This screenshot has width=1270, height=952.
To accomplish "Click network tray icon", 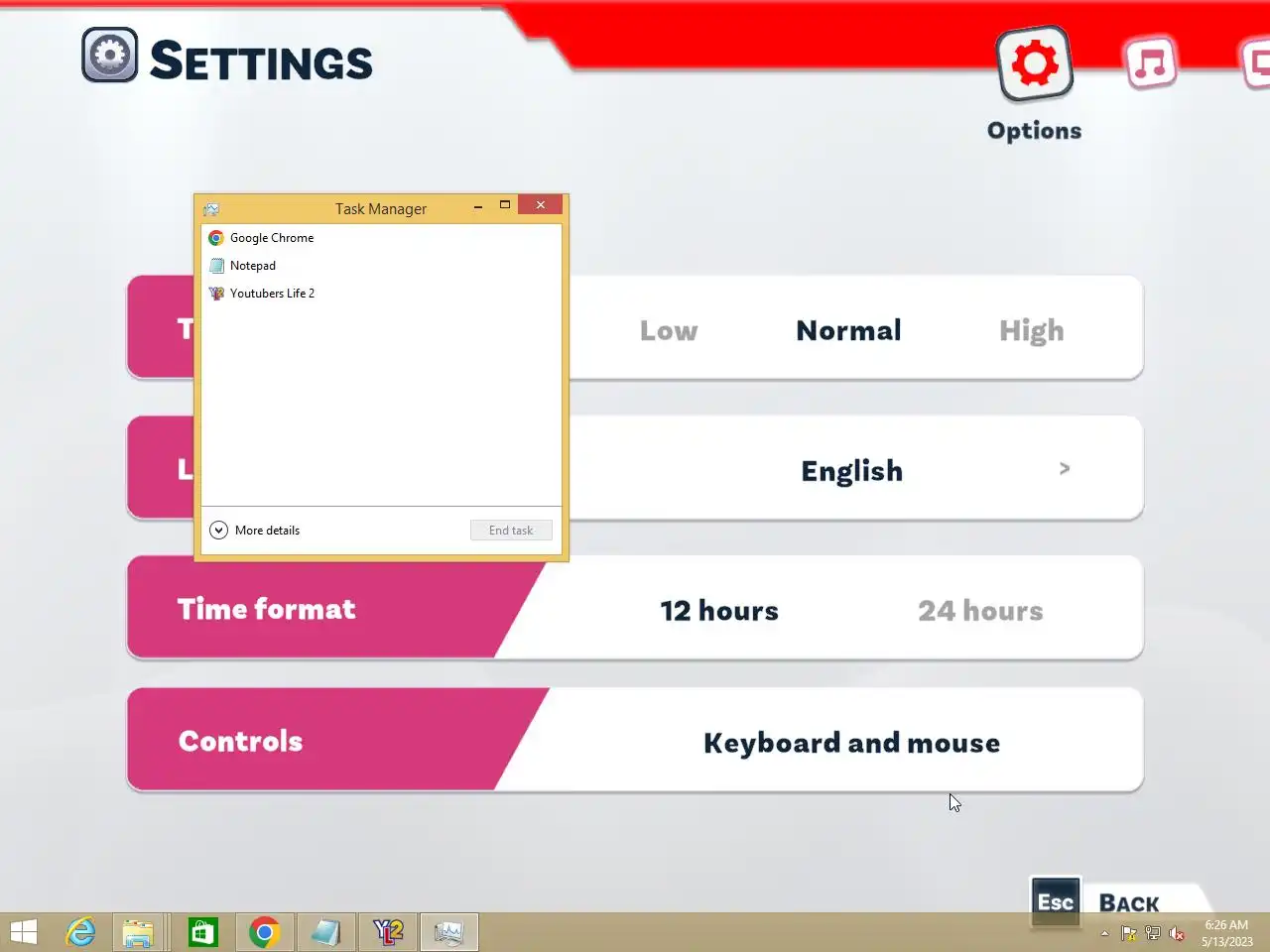I will 1153,933.
